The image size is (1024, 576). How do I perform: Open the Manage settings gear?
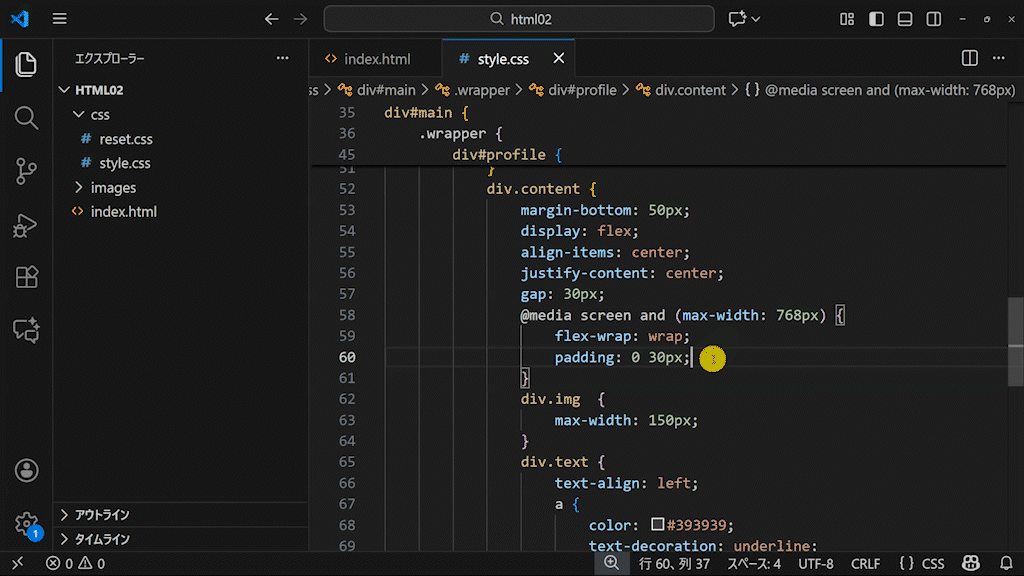(x=26, y=524)
